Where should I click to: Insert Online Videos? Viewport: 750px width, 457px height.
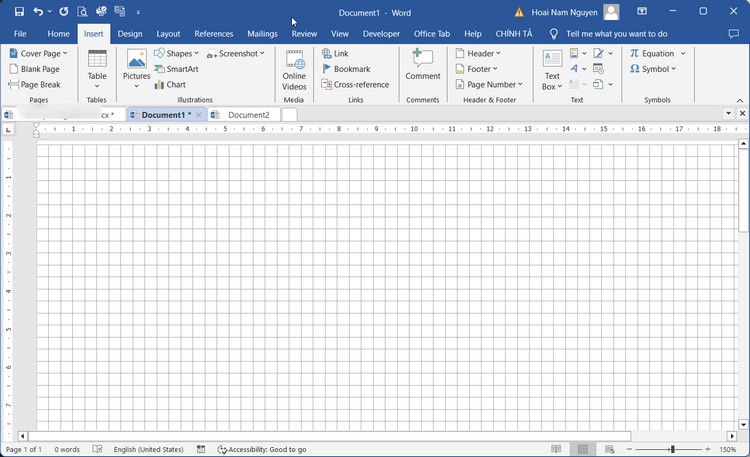coord(294,70)
